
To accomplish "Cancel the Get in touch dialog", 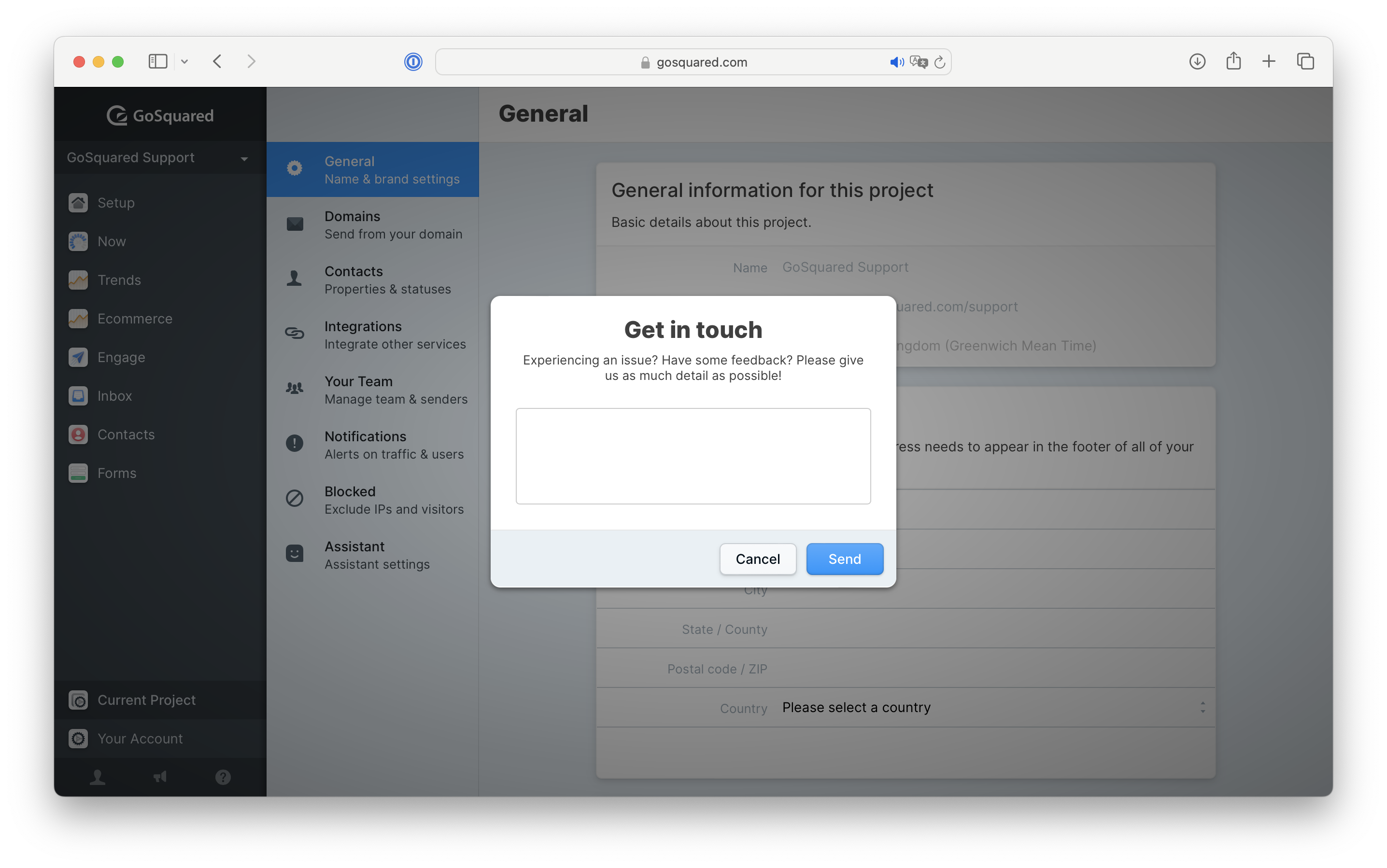I will point(758,559).
